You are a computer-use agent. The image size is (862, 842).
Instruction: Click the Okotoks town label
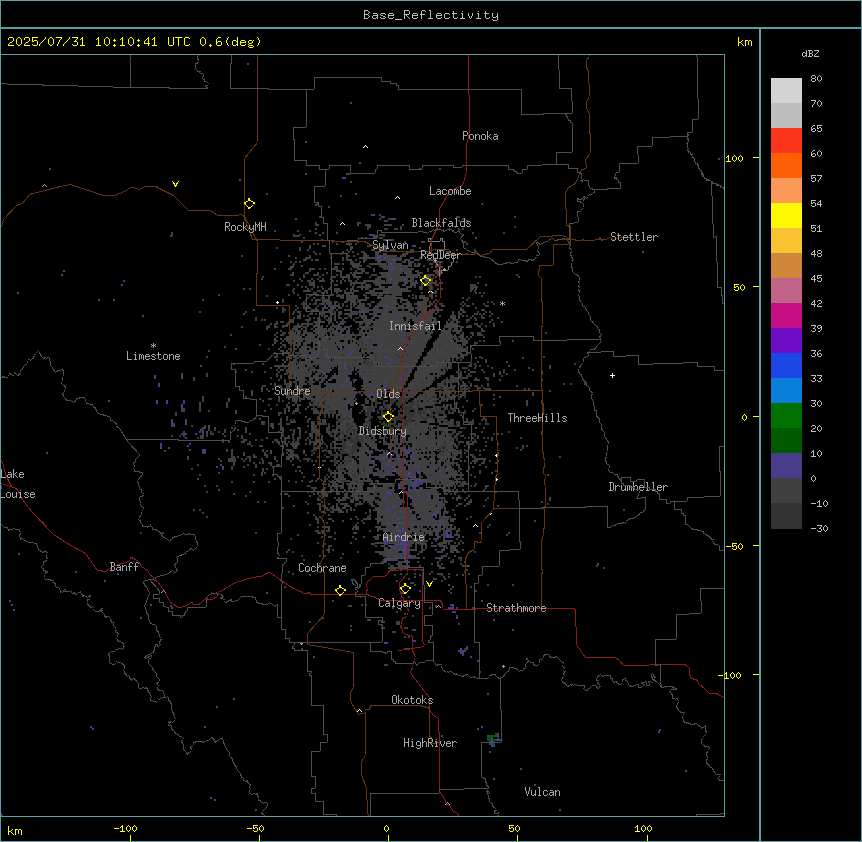point(412,700)
